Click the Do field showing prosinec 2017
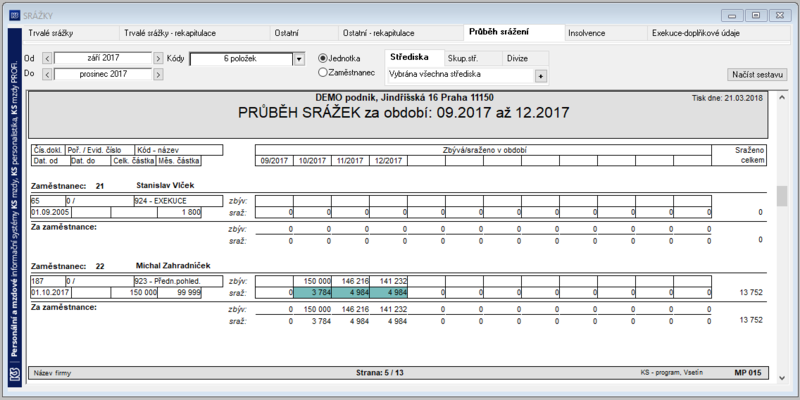800x400 pixels. tap(103, 74)
